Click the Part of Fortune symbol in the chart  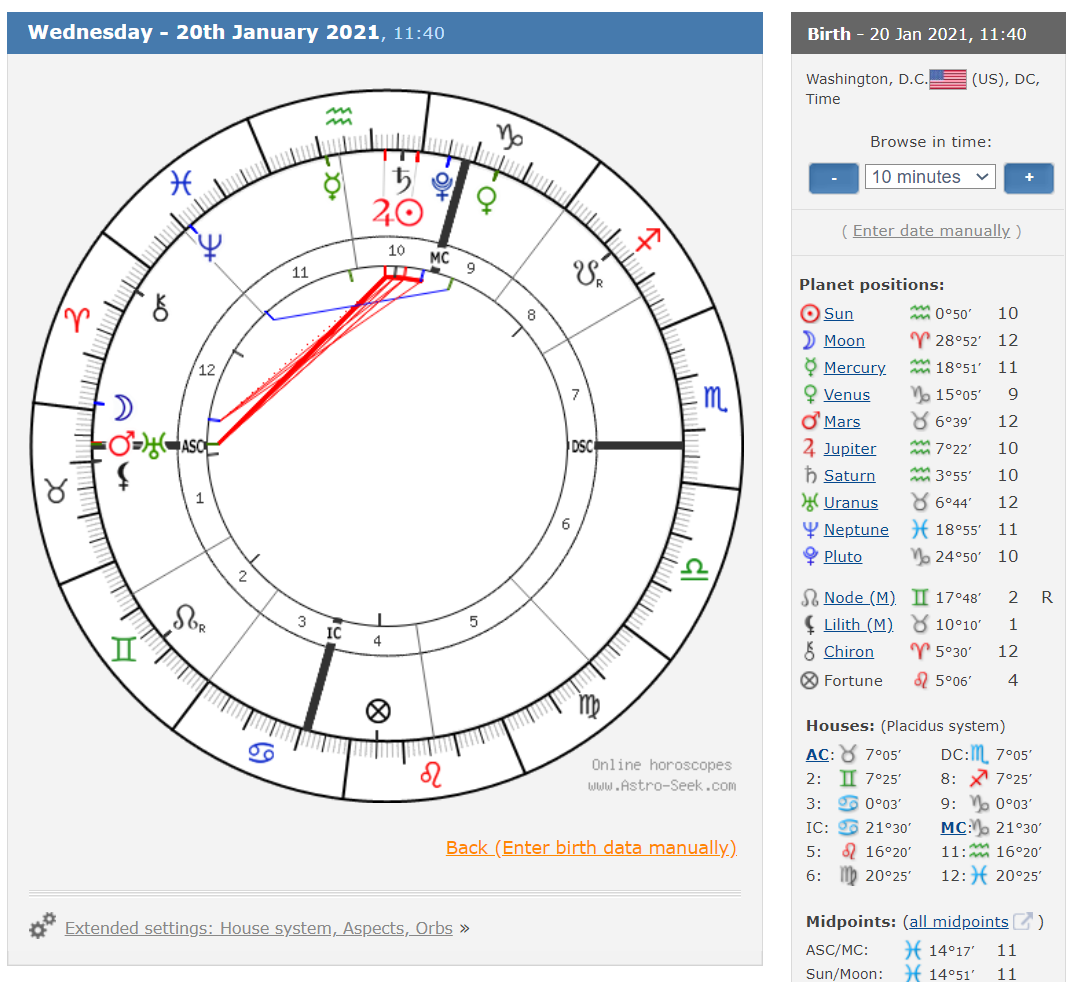pos(378,711)
